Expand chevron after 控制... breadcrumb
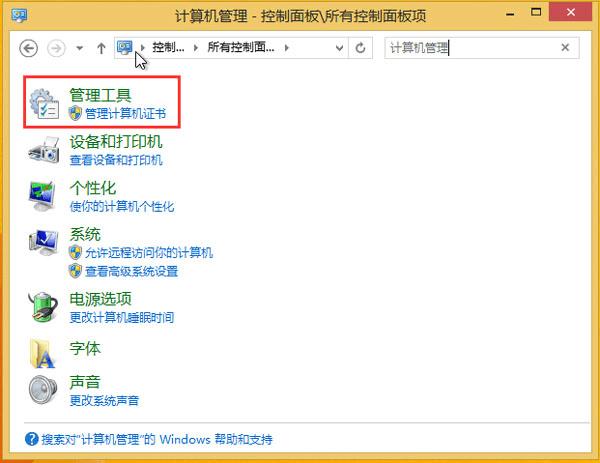This screenshot has height=463, width=600. coord(196,48)
